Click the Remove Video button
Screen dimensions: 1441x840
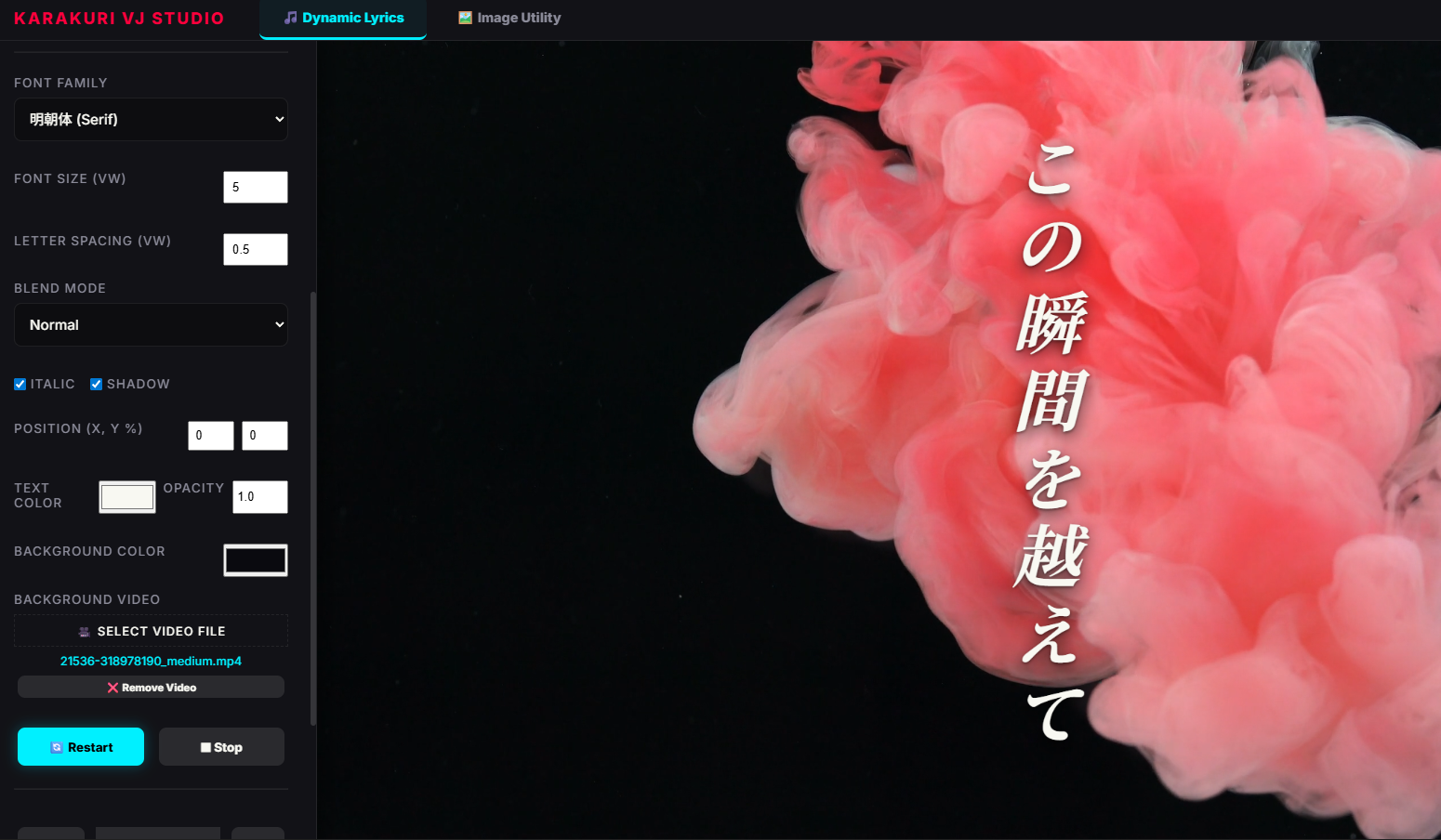(151, 687)
